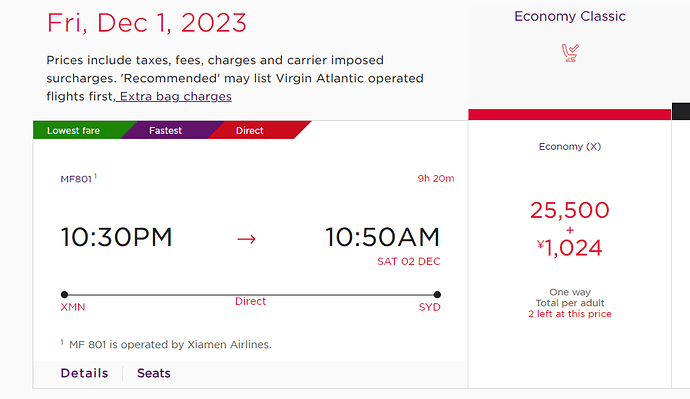This screenshot has width=690, height=399.
Task: Open the Seats view
Action: click(x=154, y=373)
